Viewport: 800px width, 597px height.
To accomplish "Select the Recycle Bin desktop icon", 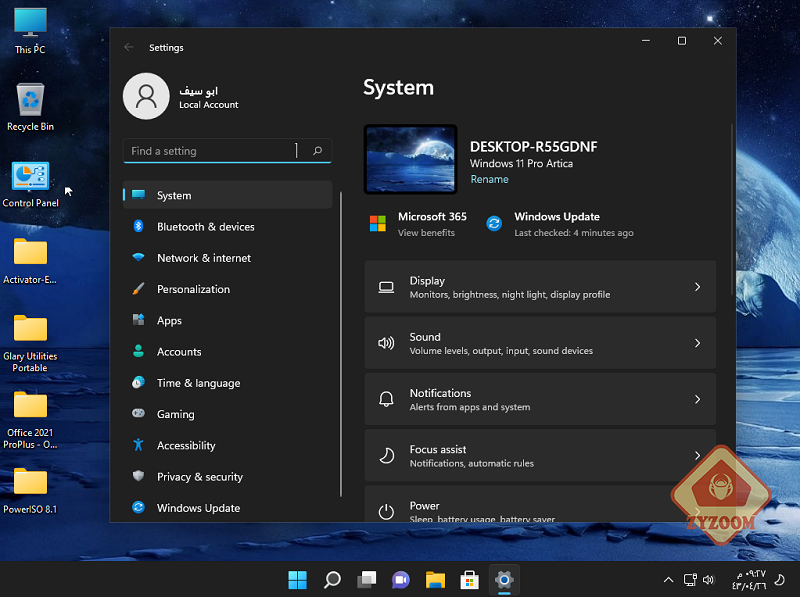I will tap(30, 108).
